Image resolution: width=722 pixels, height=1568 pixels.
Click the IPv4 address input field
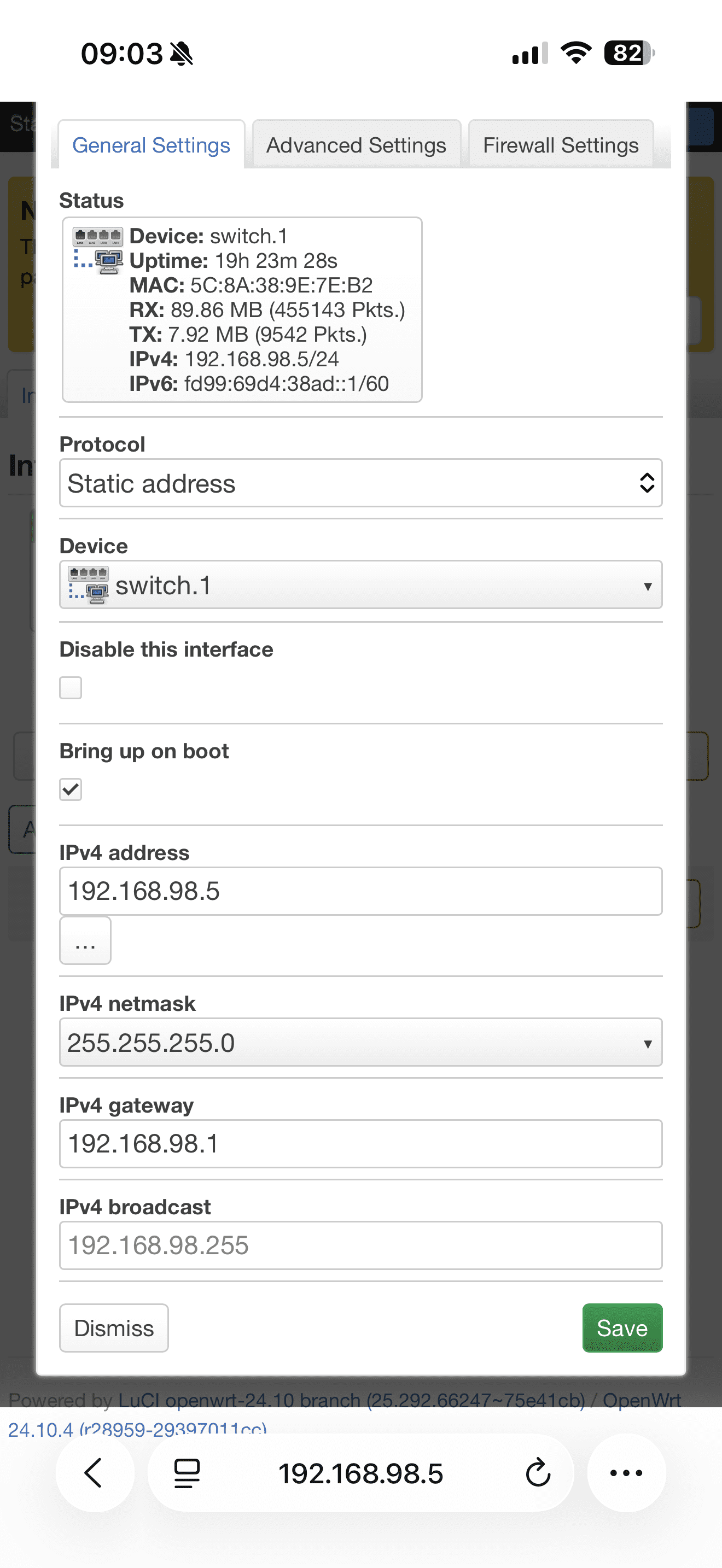point(360,891)
